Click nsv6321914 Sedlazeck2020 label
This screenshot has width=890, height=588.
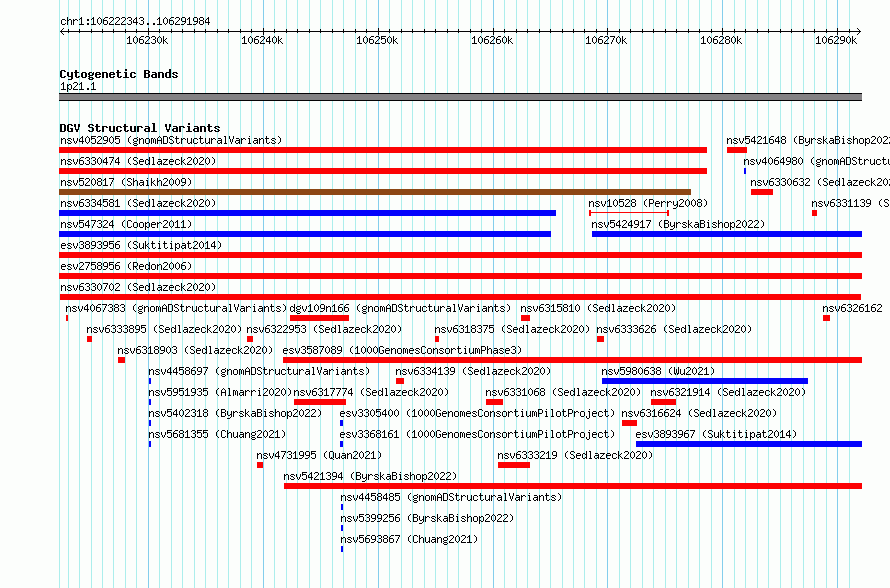pyautogui.click(x=728, y=392)
